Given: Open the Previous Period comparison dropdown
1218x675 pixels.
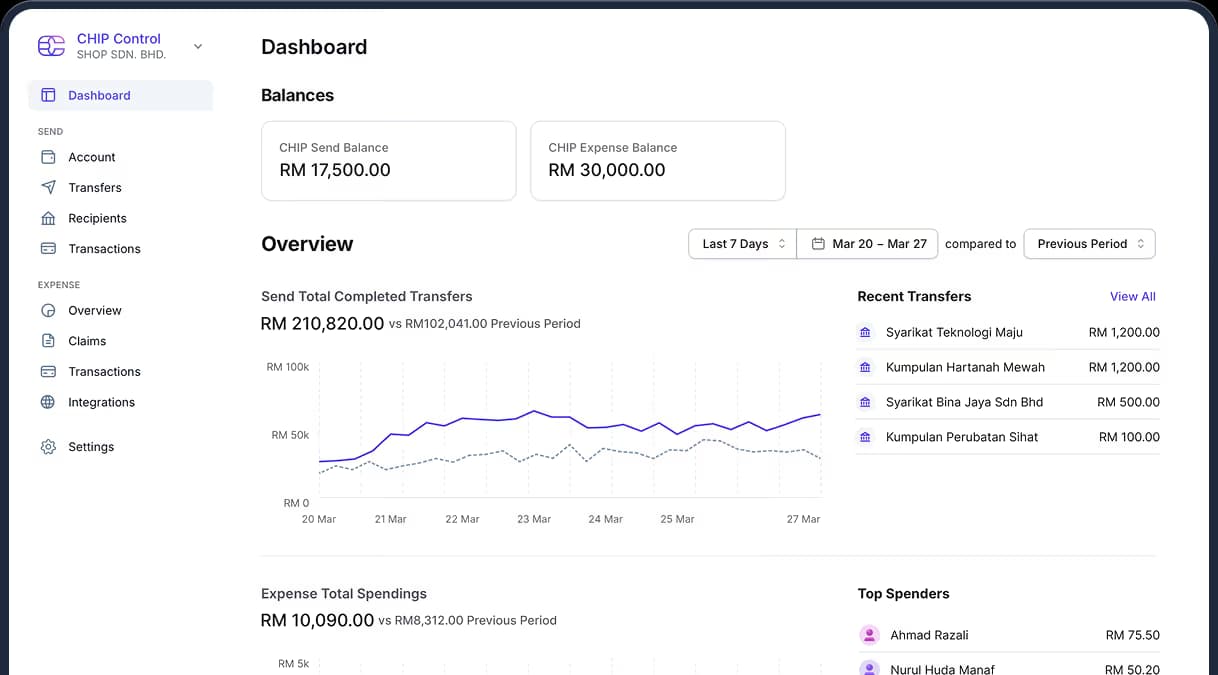Looking at the screenshot, I should coord(1089,244).
